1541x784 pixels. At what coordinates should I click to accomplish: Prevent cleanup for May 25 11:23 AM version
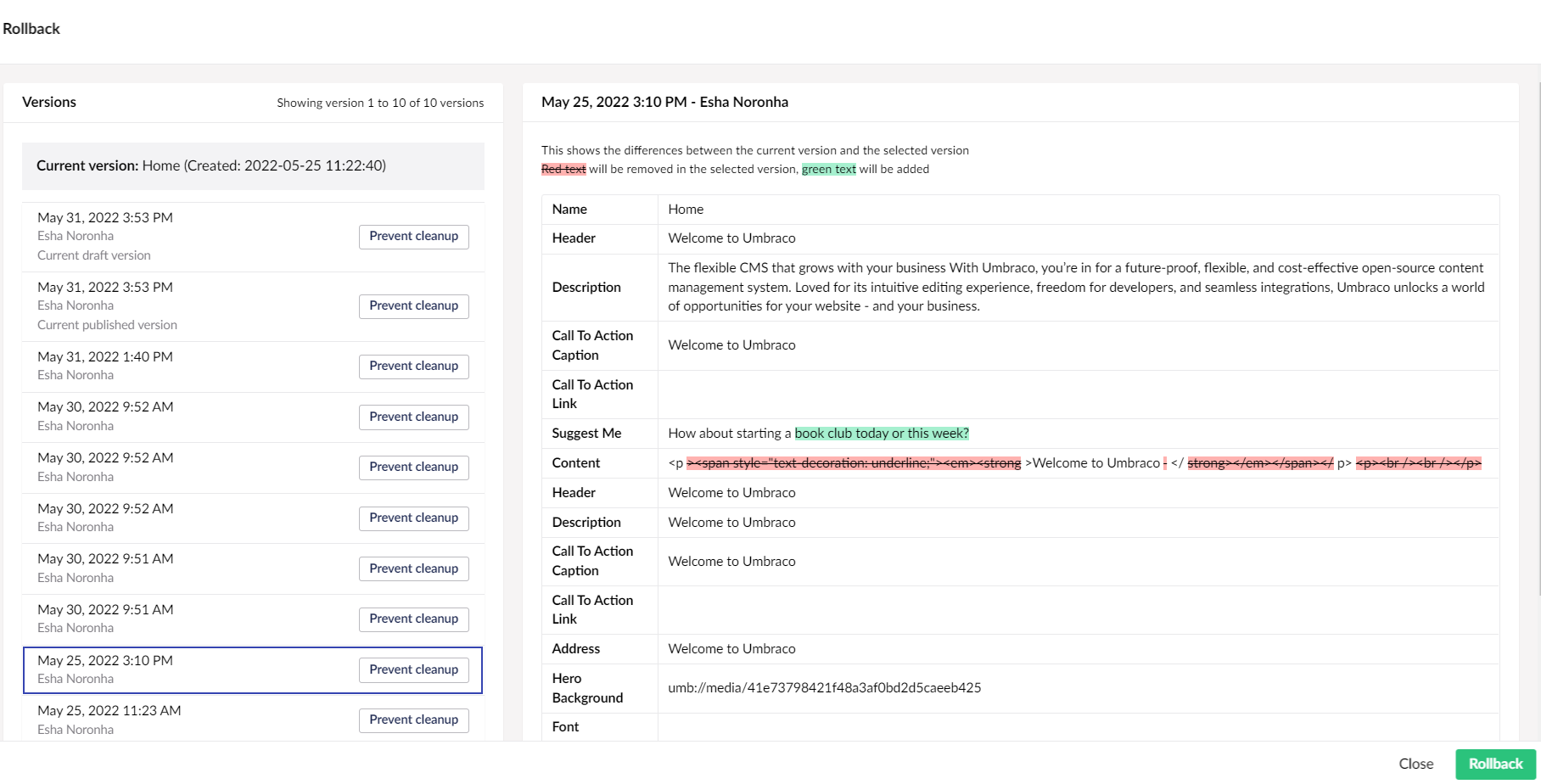click(x=413, y=720)
